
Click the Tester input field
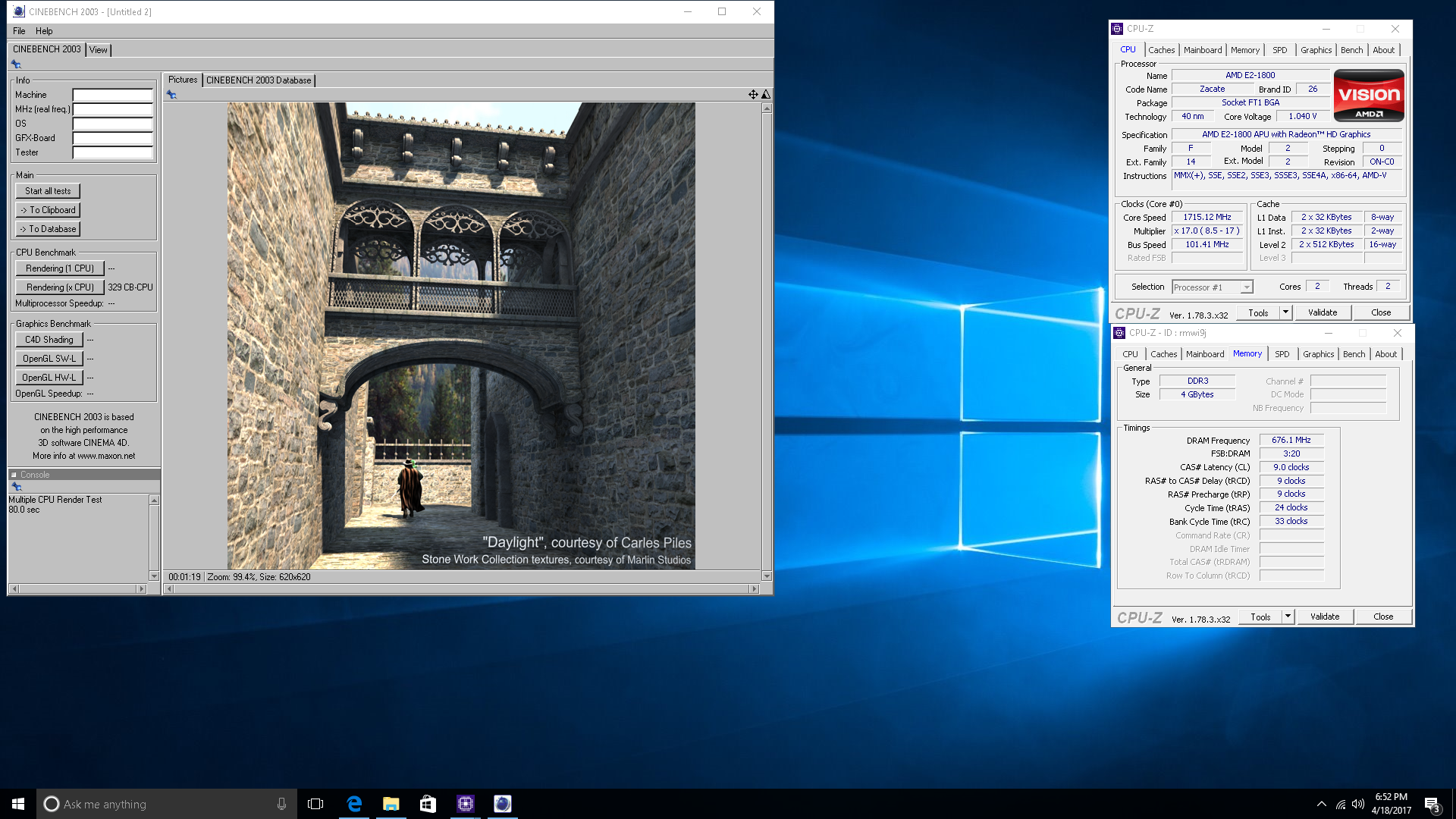pyautogui.click(x=113, y=153)
